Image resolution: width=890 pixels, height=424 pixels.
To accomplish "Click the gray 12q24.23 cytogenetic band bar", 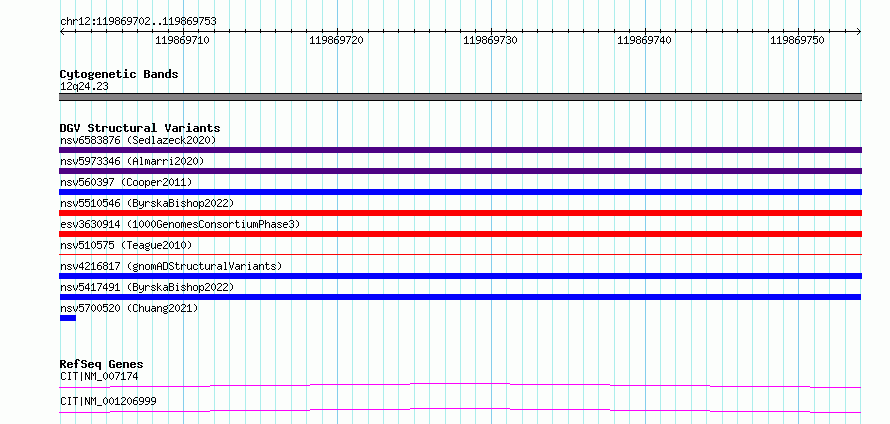I will click(460, 97).
